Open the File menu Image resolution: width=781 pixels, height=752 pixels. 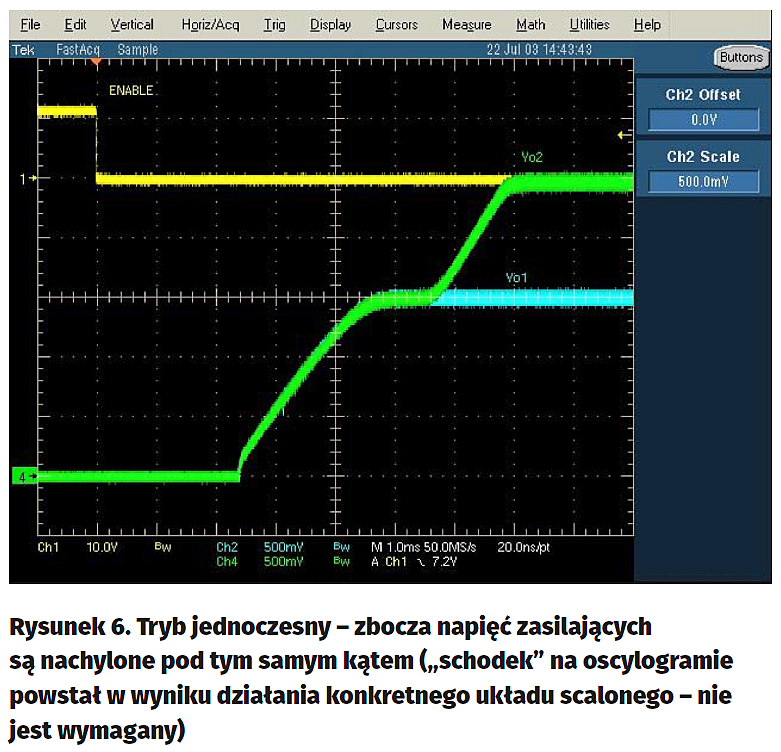coord(31,24)
